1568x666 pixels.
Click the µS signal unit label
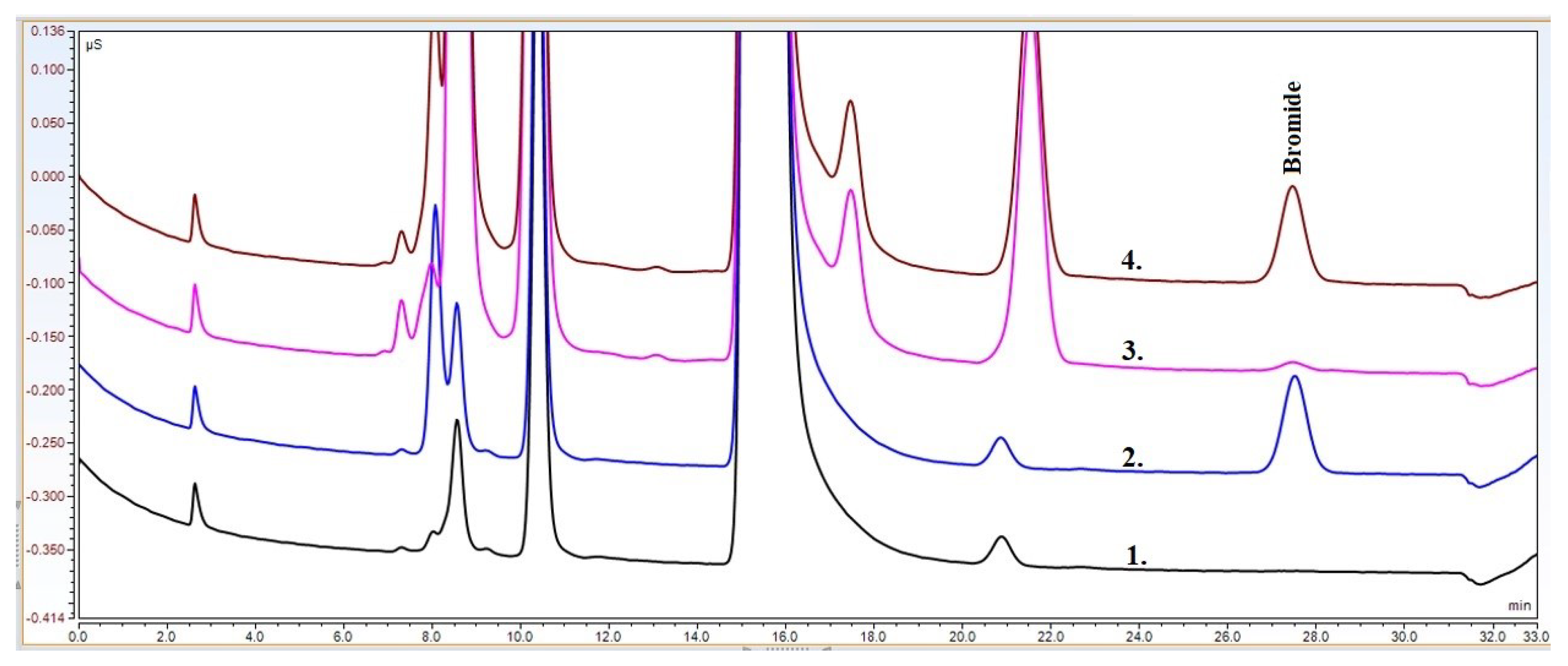tap(93, 46)
